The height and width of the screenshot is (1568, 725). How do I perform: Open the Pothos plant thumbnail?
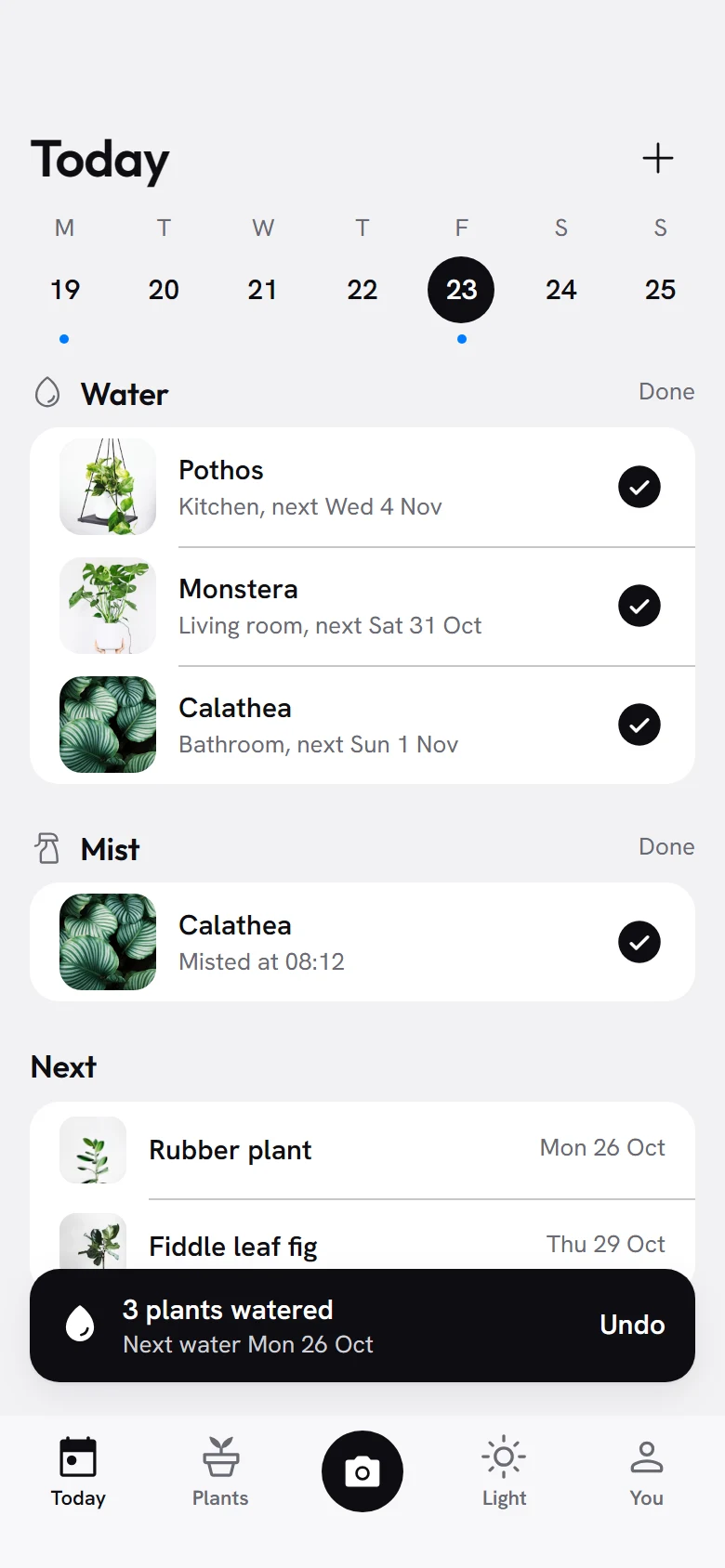[x=108, y=487]
